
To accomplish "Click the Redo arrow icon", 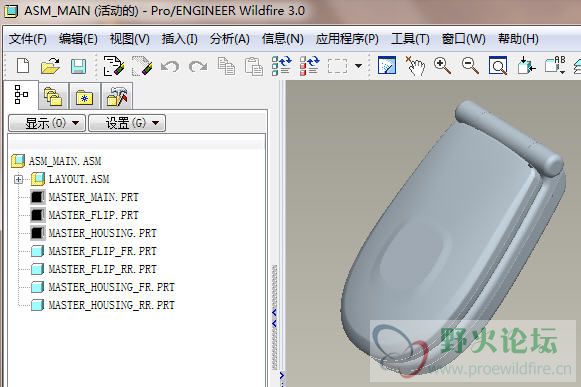I will [198, 67].
